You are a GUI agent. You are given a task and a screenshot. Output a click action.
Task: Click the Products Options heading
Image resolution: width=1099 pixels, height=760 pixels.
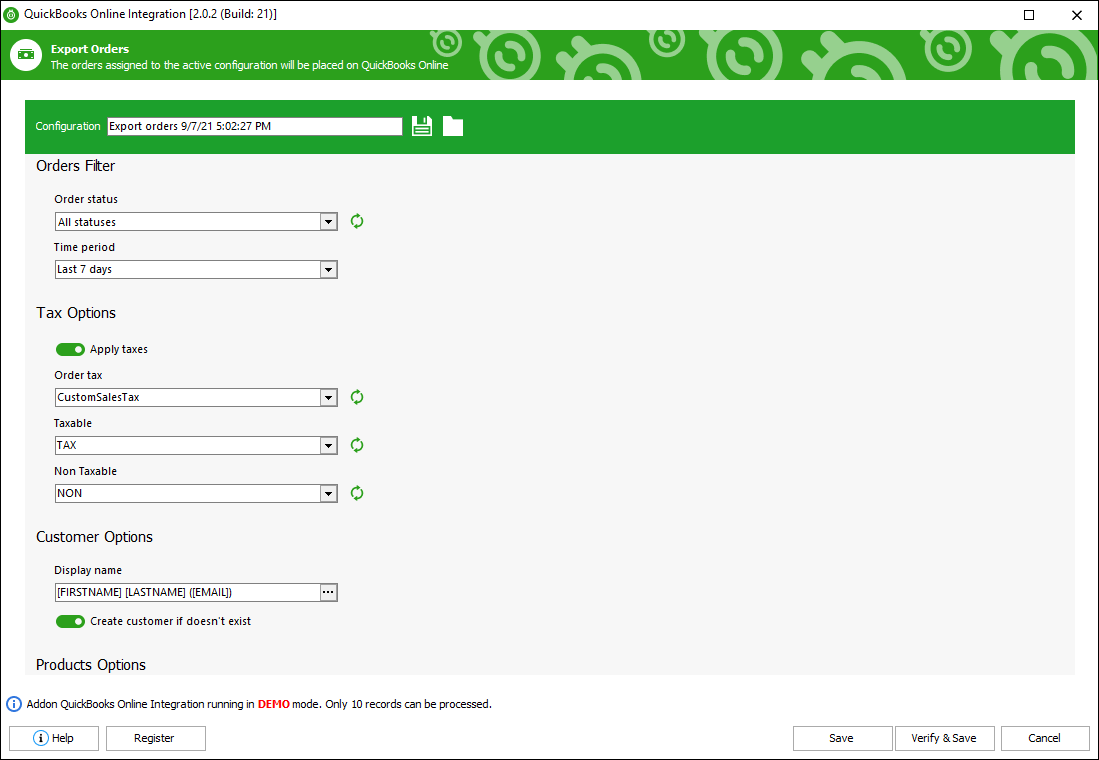[91, 665]
